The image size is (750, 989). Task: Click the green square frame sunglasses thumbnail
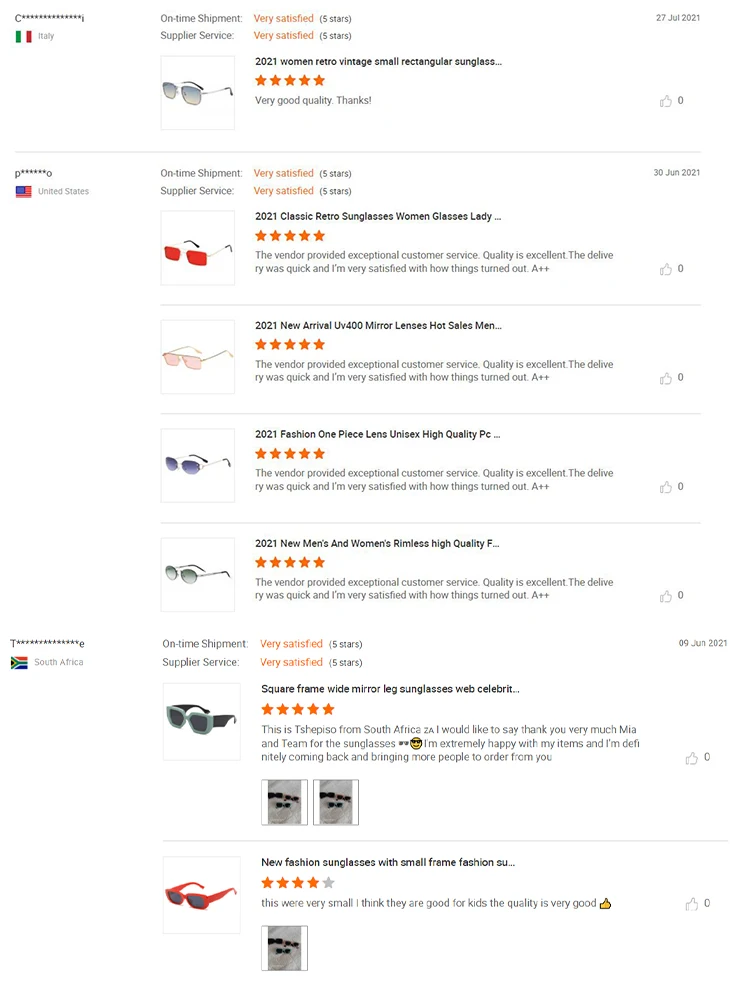202,720
